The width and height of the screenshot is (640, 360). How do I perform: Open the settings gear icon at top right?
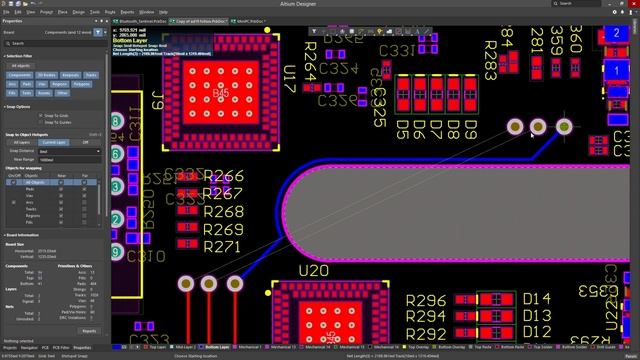click(x=615, y=12)
